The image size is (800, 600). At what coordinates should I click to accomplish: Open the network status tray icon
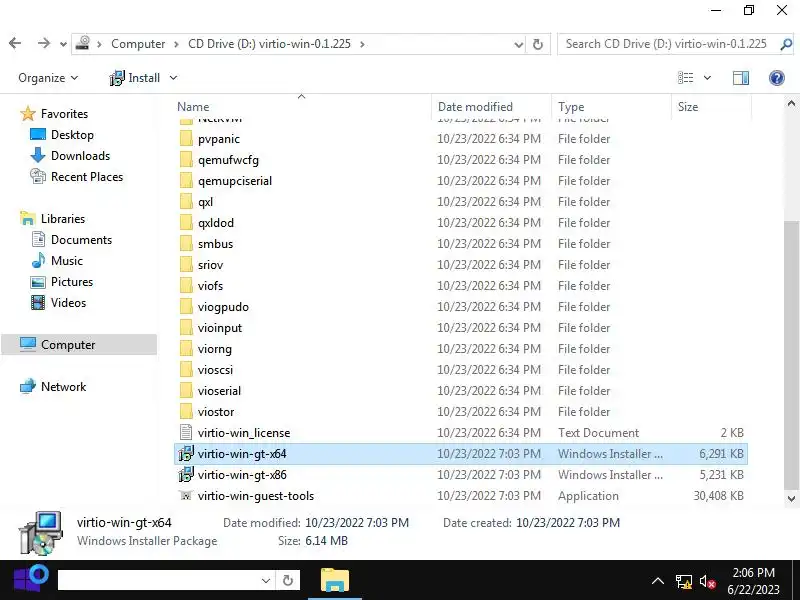pyautogui.click(x=684, y=581)
